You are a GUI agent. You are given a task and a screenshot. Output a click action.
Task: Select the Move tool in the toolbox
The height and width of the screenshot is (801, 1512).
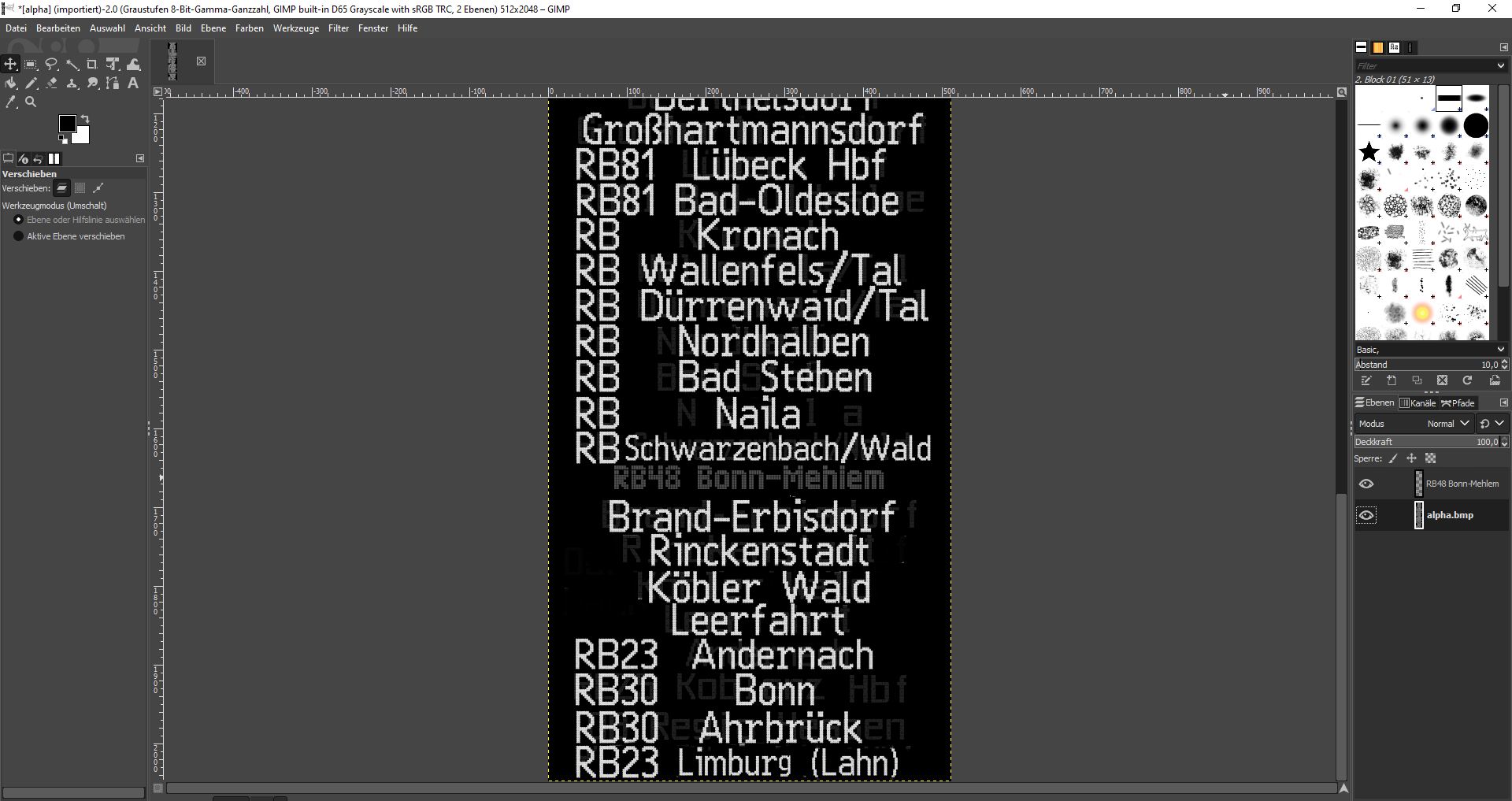click(10, 65)
